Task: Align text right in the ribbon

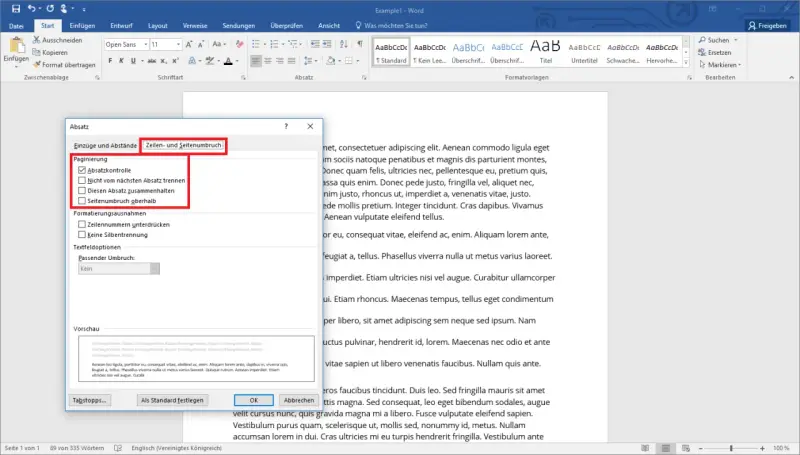Action: pyautogui.click(x=280, y=61)
